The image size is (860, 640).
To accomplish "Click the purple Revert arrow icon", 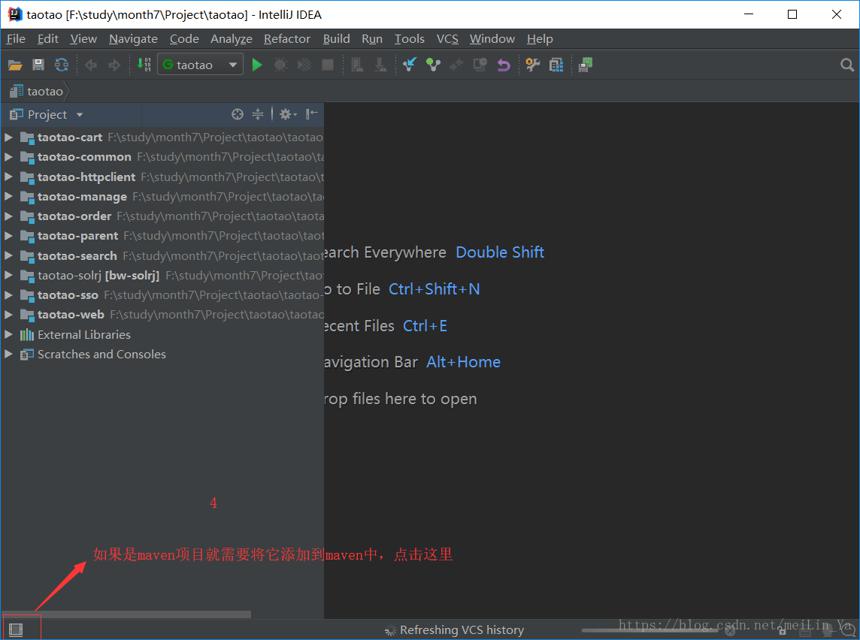I will pyautogui.click(x=503, y=65).
